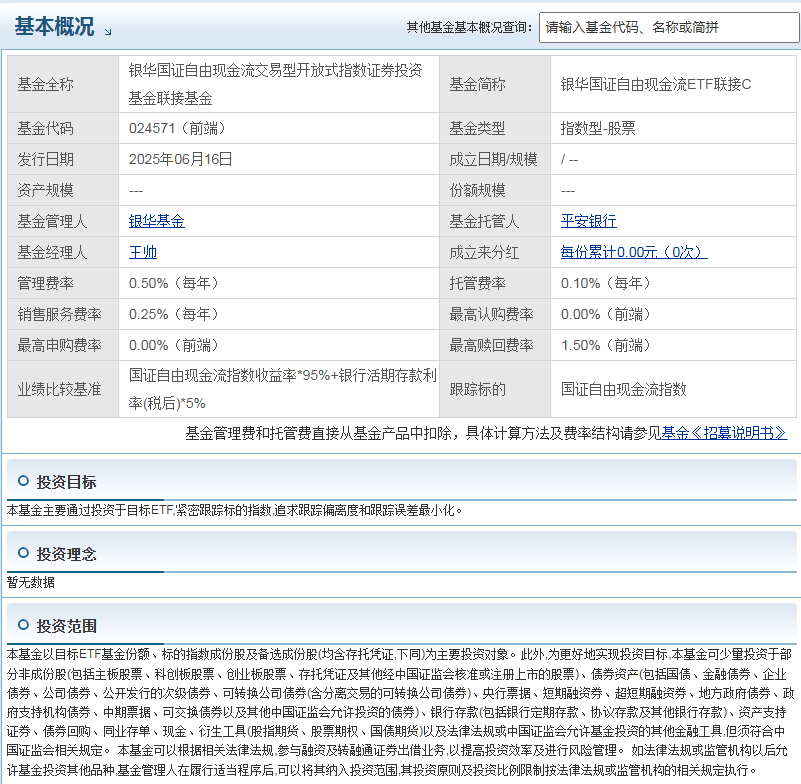
Task: Click the 基金管理人 label cell
Action: pyautogui.click(x=63, y=221)
